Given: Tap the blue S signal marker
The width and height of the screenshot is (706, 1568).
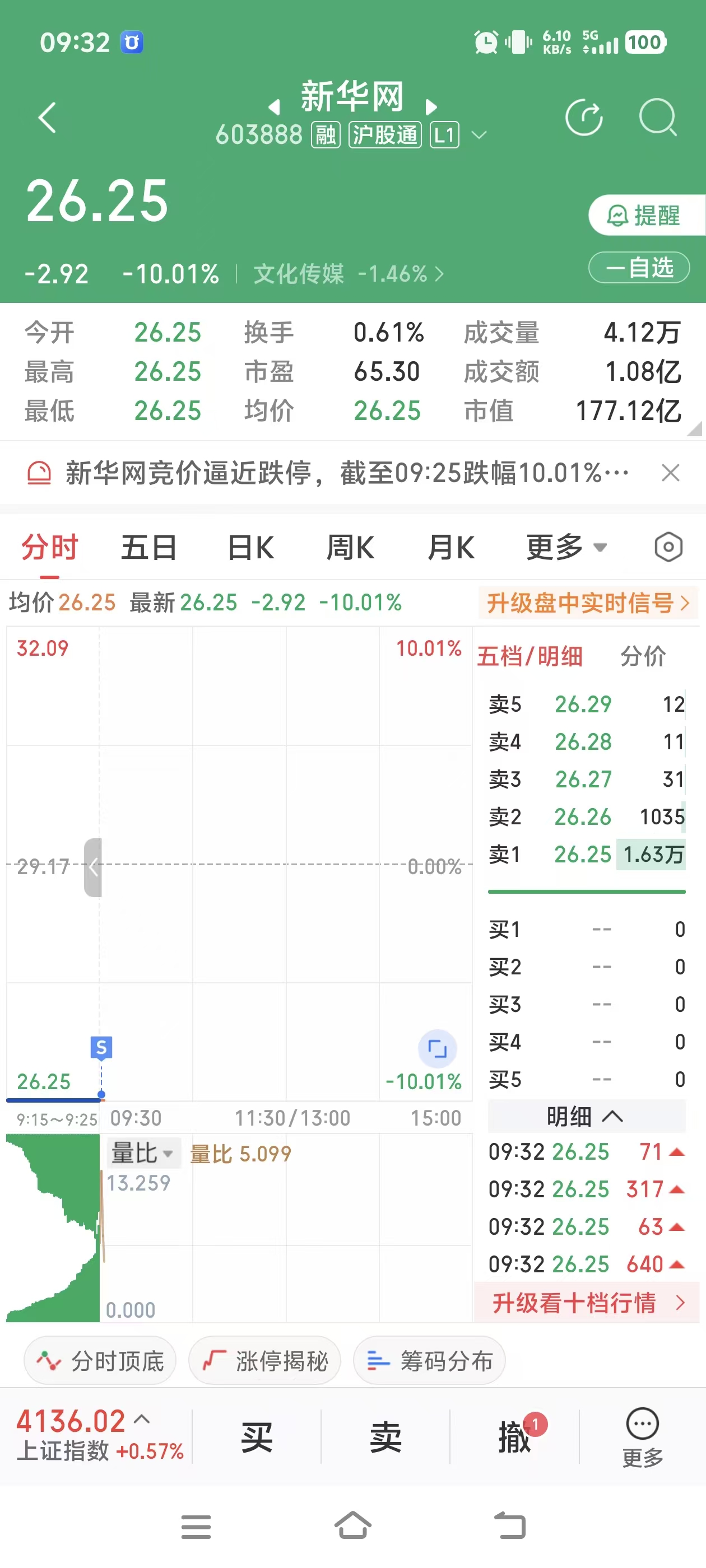Looking at the screenshot, I should (101, 1047).
